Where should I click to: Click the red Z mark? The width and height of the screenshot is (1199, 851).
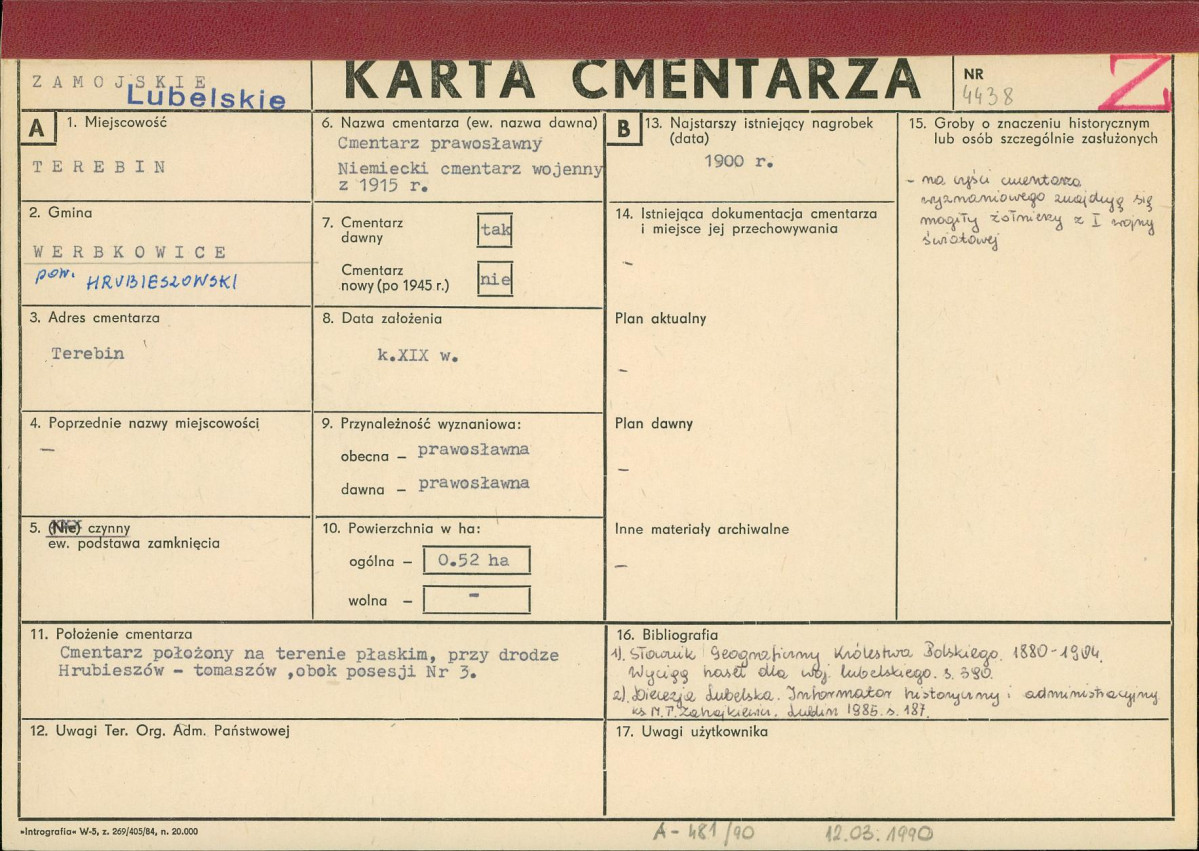(x=1135, y=82)
